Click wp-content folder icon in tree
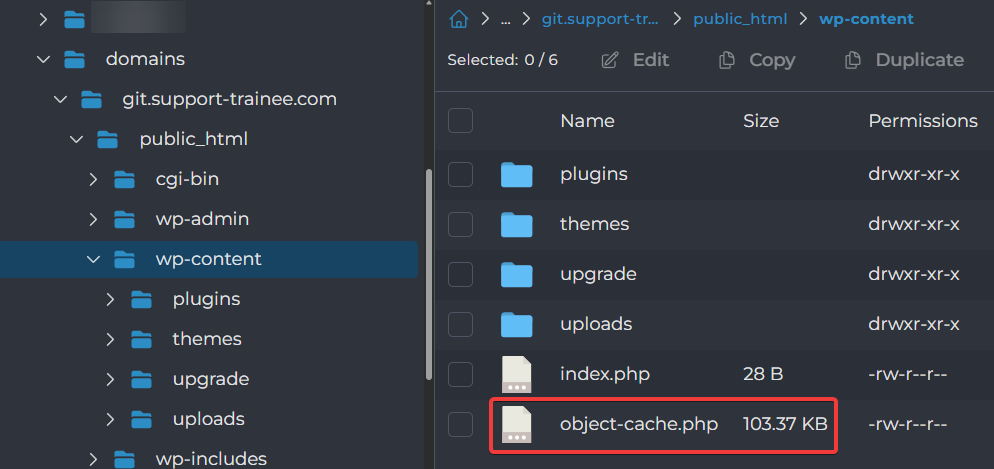This screenshot has width=994, height=469. click(125, 259)
